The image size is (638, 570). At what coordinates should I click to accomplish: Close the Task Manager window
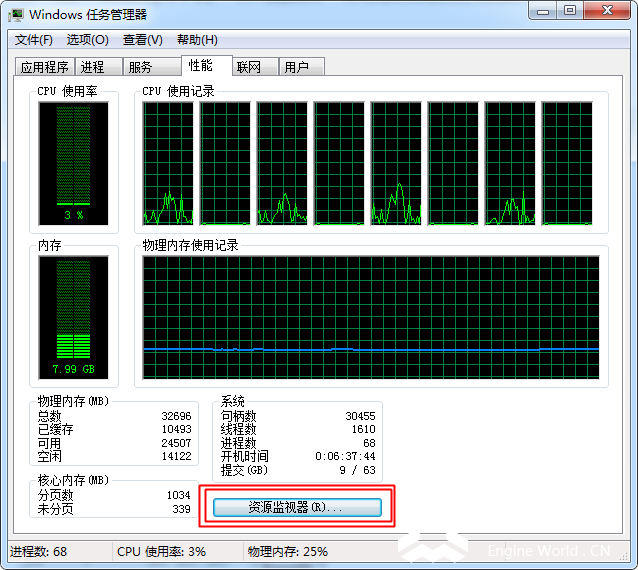point(607,11)
